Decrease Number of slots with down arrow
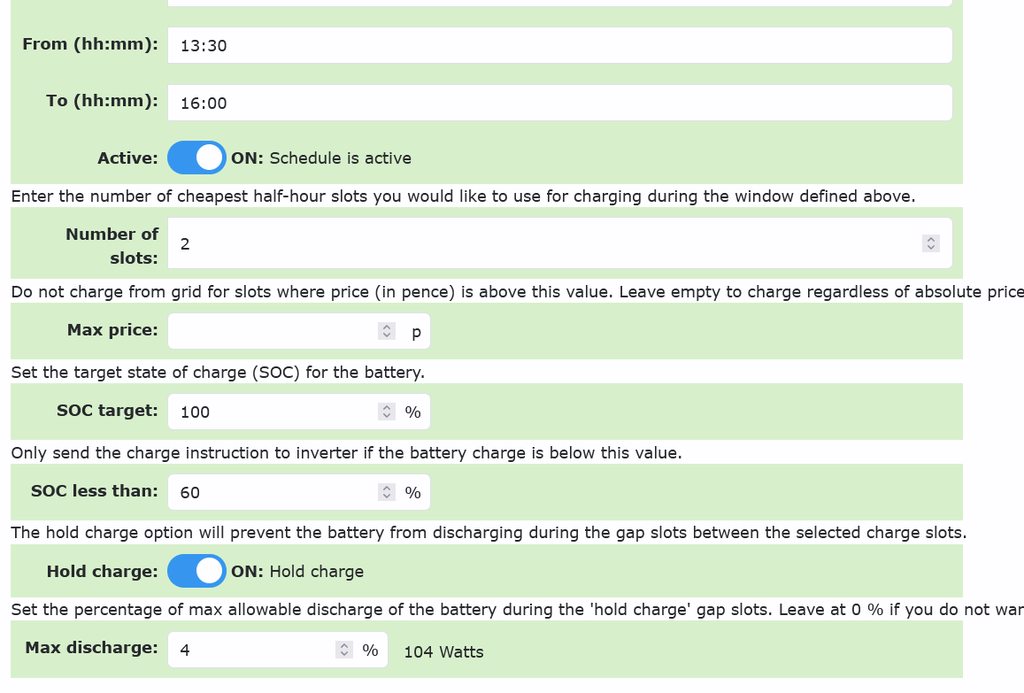This screenshot has width=1024, height=693. (x=931, y=247)
